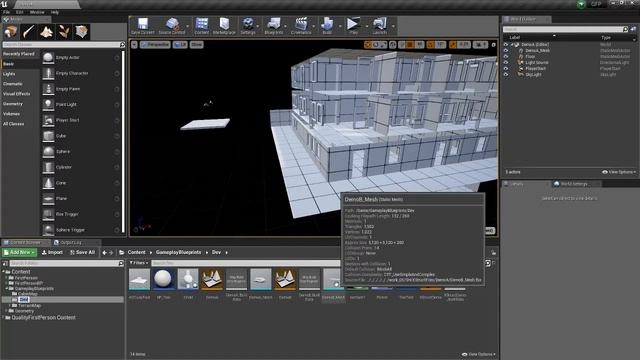Click the Empty Character icon in Place panel
Viewport: 640px width, 360px height.
tap(48, 73)
